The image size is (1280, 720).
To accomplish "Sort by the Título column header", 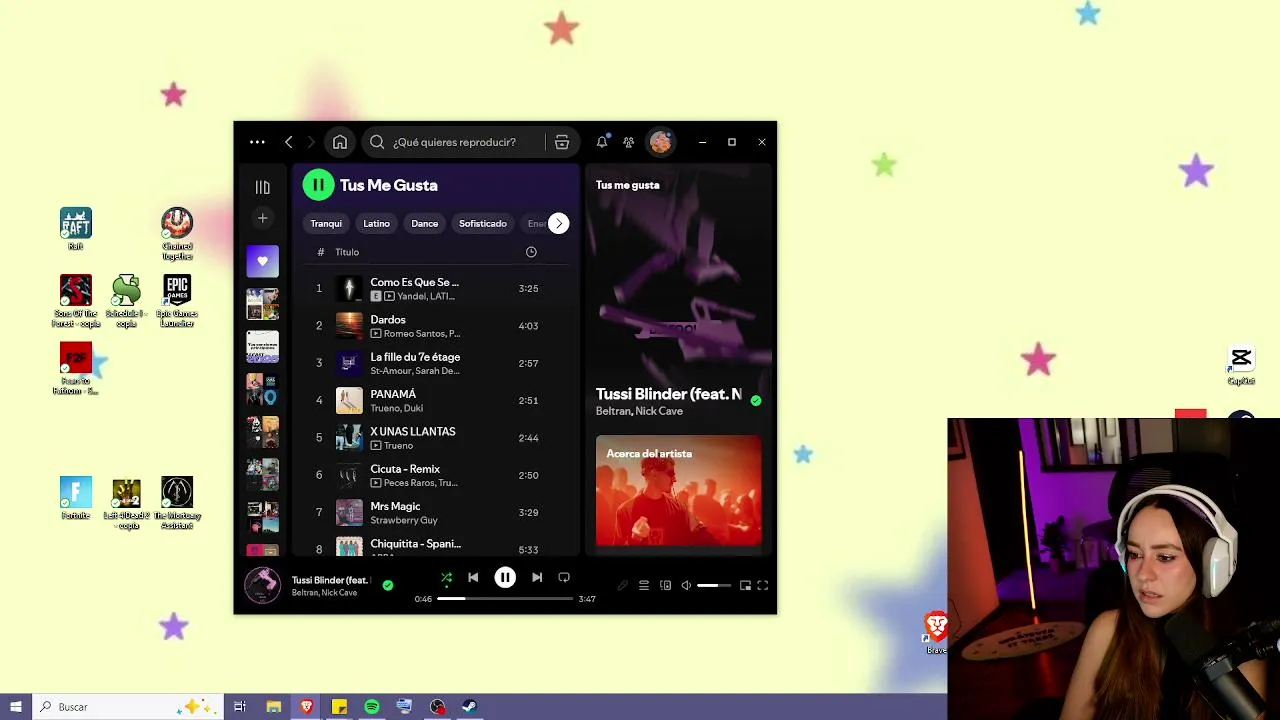I will coord(347,252).
